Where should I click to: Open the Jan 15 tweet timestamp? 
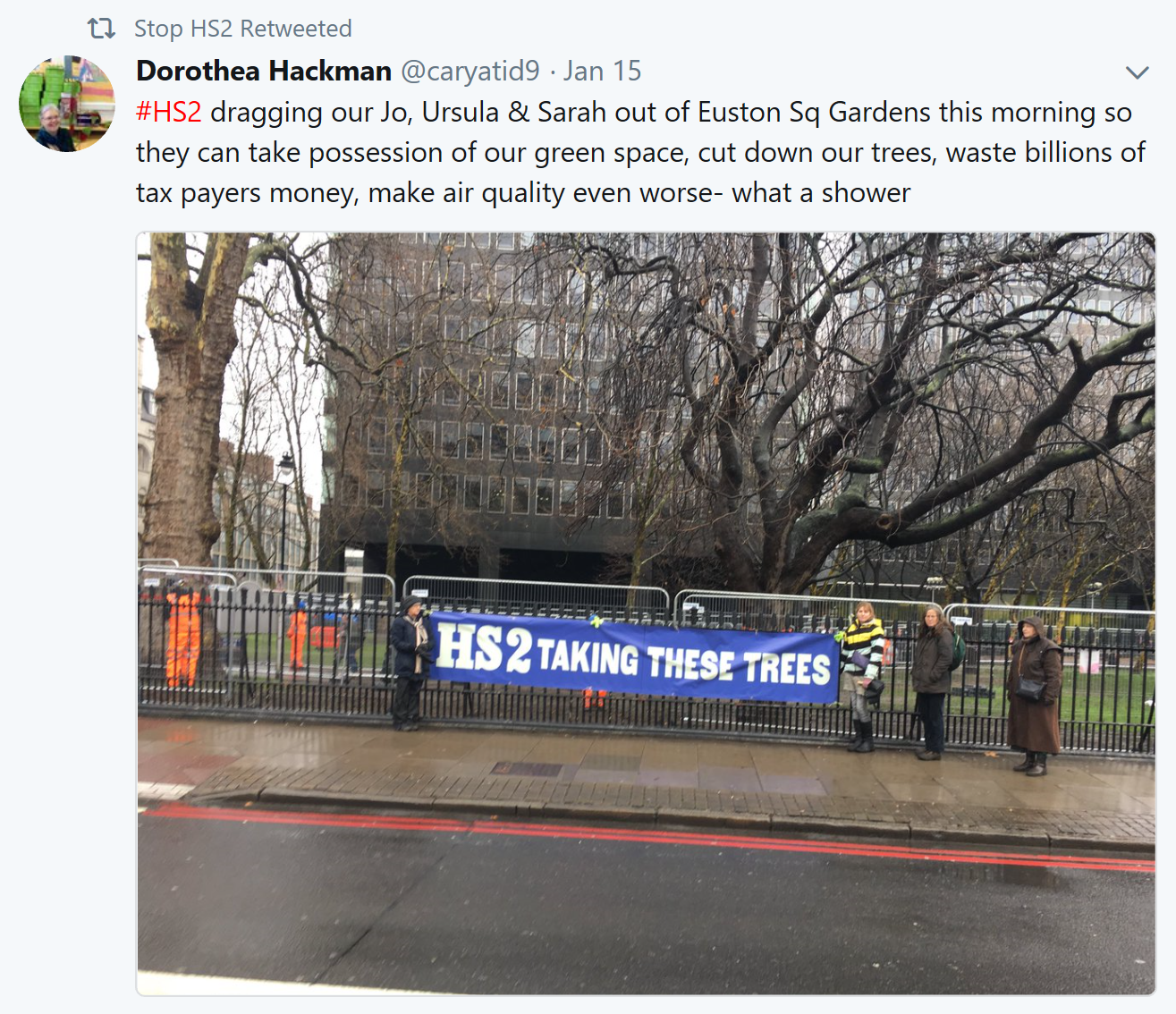pos(602,71)
